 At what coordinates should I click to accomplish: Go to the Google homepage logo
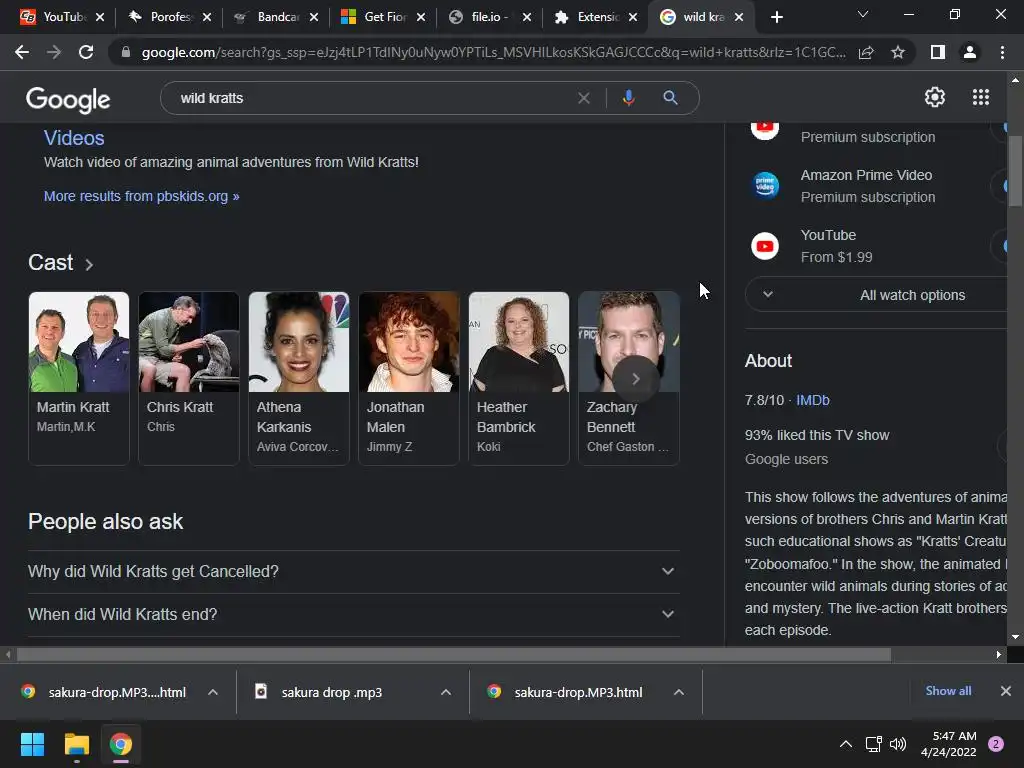tap(68, 99)
